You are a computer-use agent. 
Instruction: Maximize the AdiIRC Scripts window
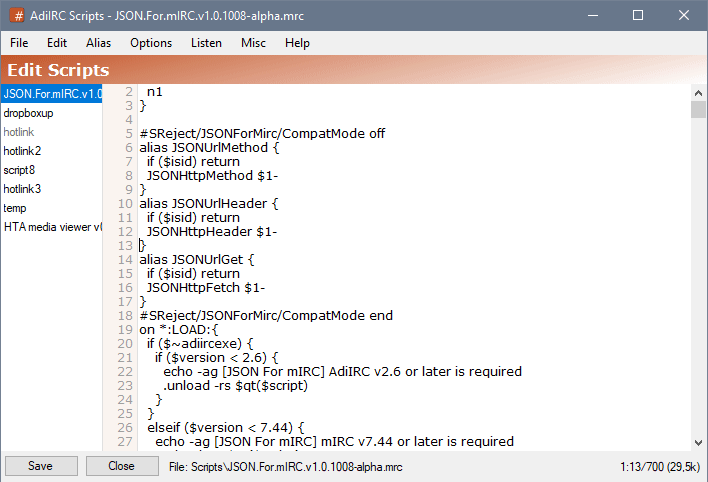[x=638, y=15]
